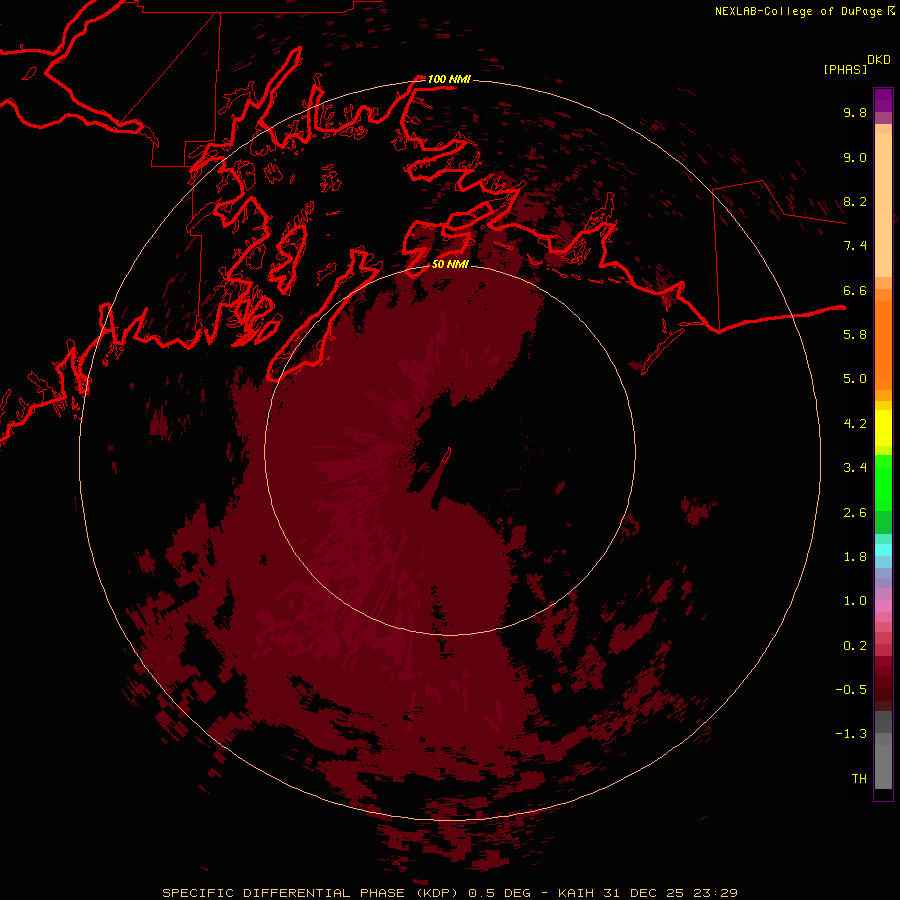The image size is (900, 900).
Task: Click the cyan segment of the color bar
Action: coord(883,549)
